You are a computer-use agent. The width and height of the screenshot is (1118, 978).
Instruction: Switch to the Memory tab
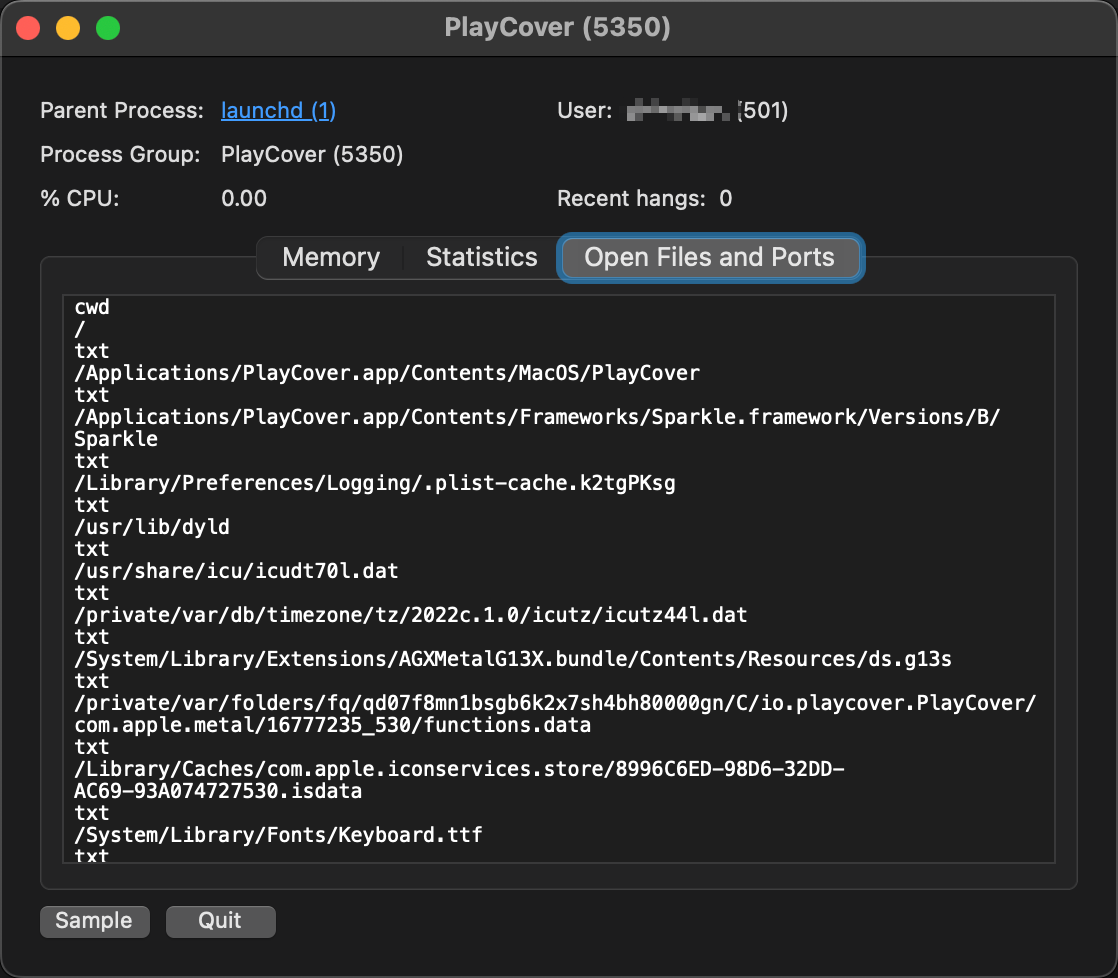(x=331, y=257)
